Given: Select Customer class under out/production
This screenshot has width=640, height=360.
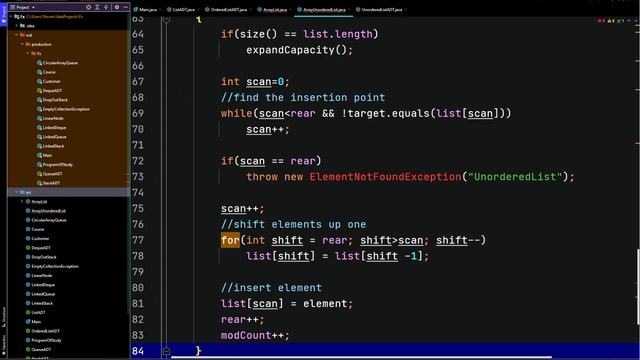Looking at the screenshot, I should point(51,81).
